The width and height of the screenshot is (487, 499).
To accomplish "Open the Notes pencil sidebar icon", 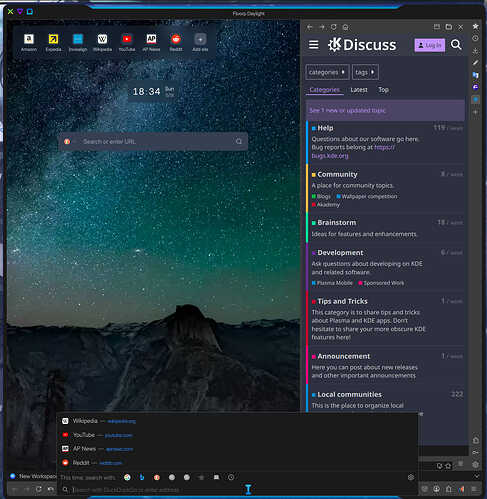I will (x=476, y=63).
